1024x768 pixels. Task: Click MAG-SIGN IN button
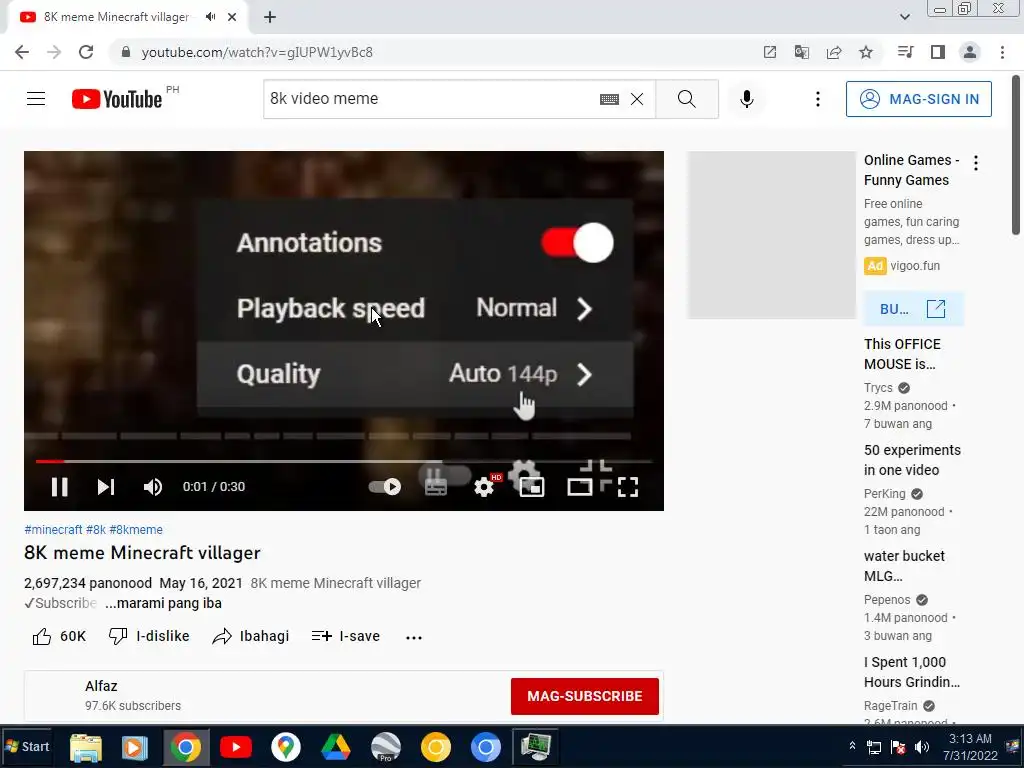click(x=919, y=99)
